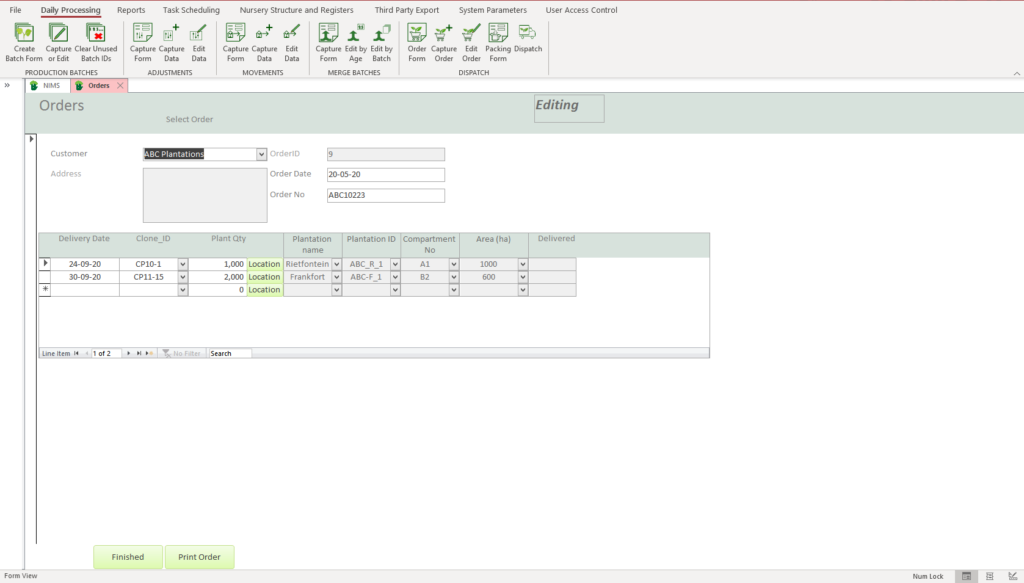
Task: Select Edit Data in the Movements group
Action: click(x=291, y=42)
